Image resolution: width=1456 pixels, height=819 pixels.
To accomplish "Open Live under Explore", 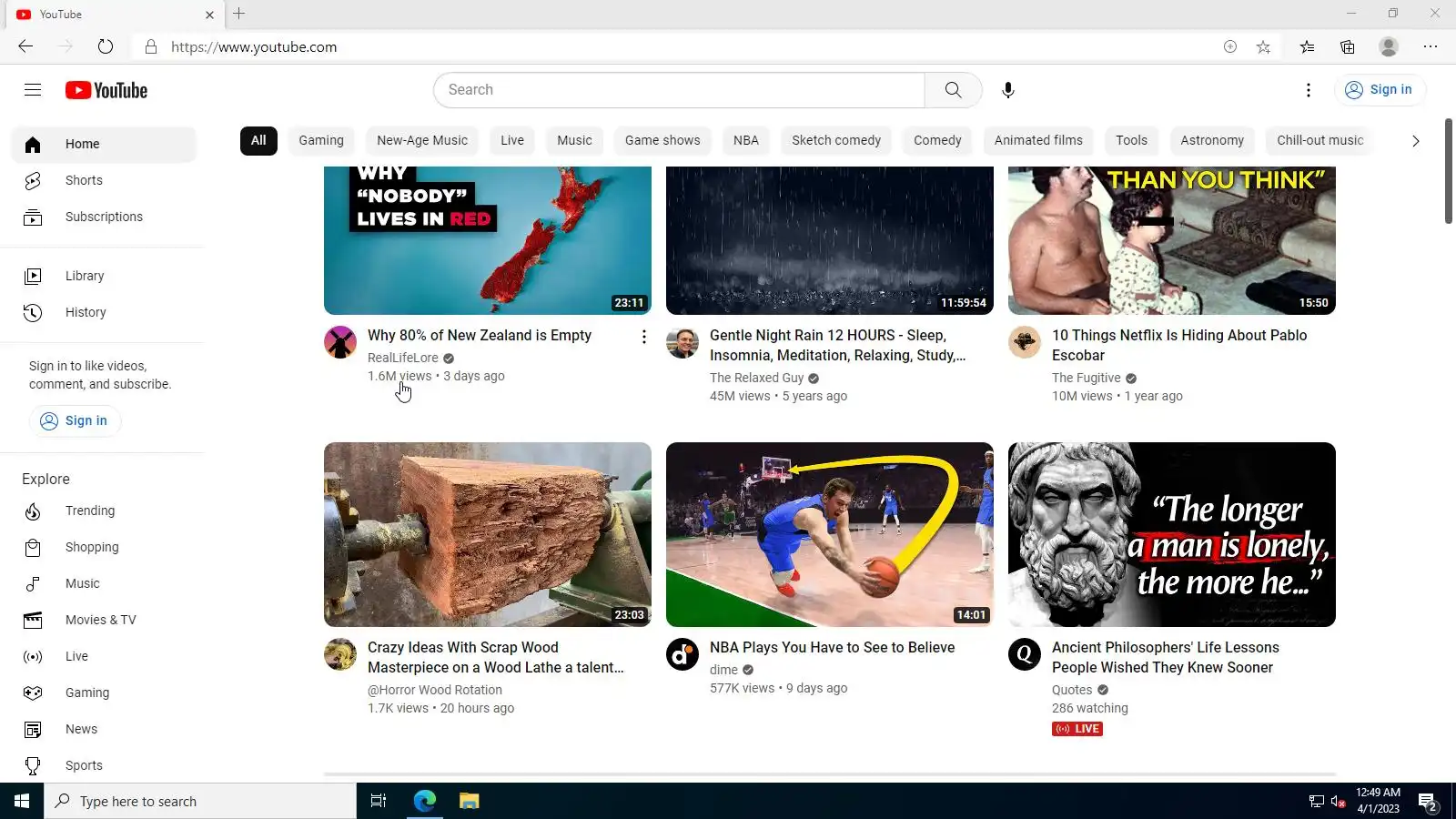I will coord(104,656).
